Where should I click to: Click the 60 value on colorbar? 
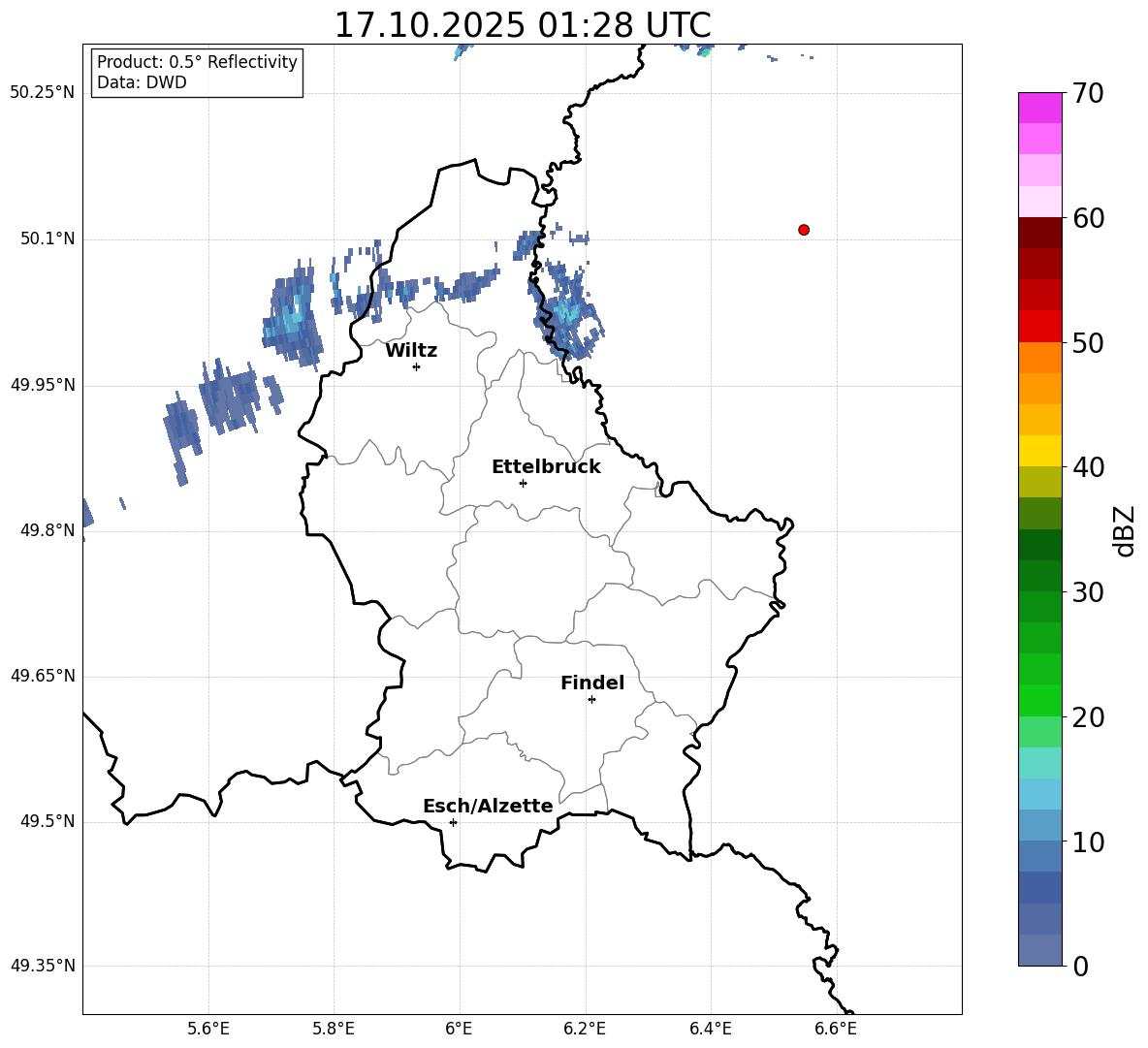point(1088,218)
